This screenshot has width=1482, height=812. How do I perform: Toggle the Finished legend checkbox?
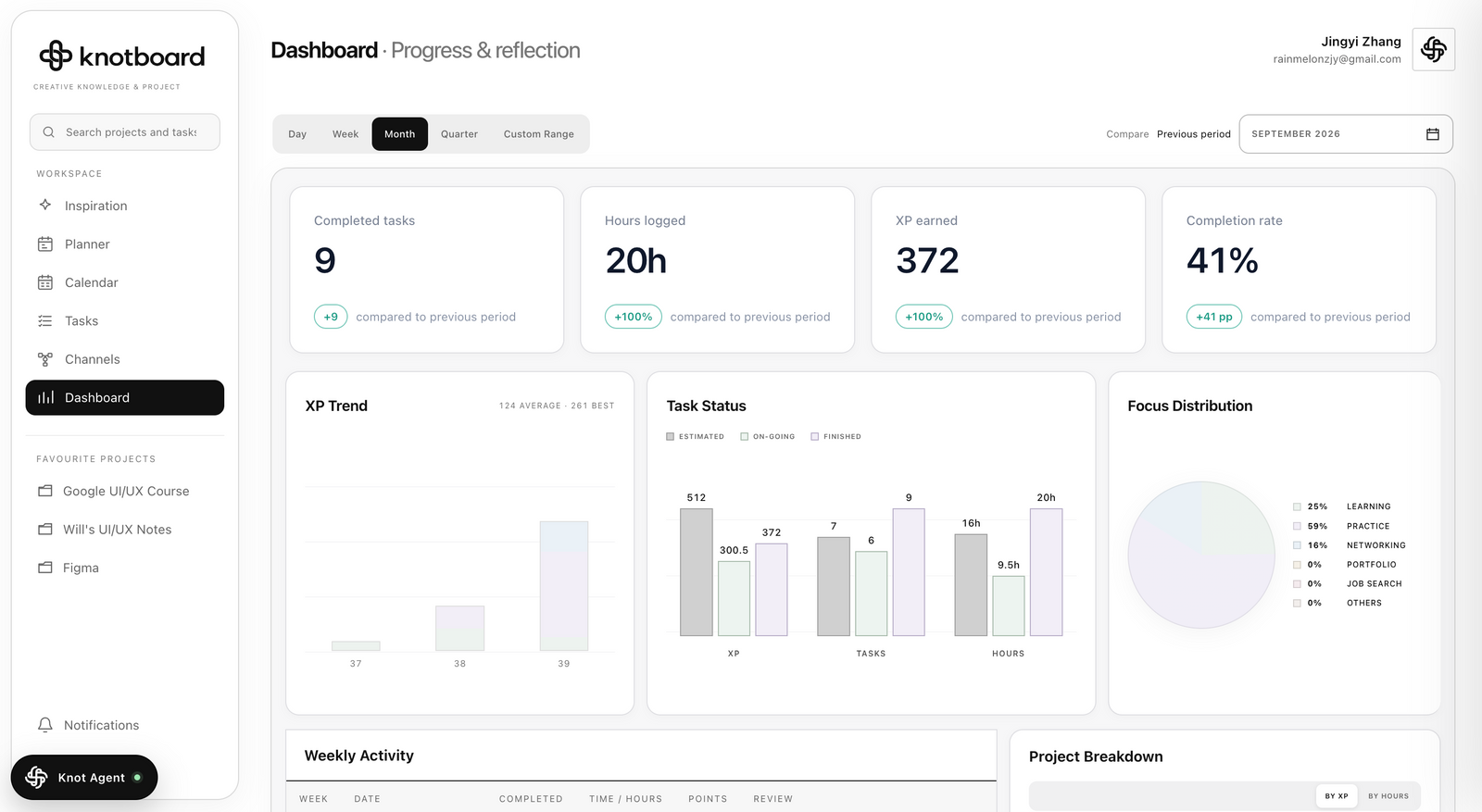(815, 436)
